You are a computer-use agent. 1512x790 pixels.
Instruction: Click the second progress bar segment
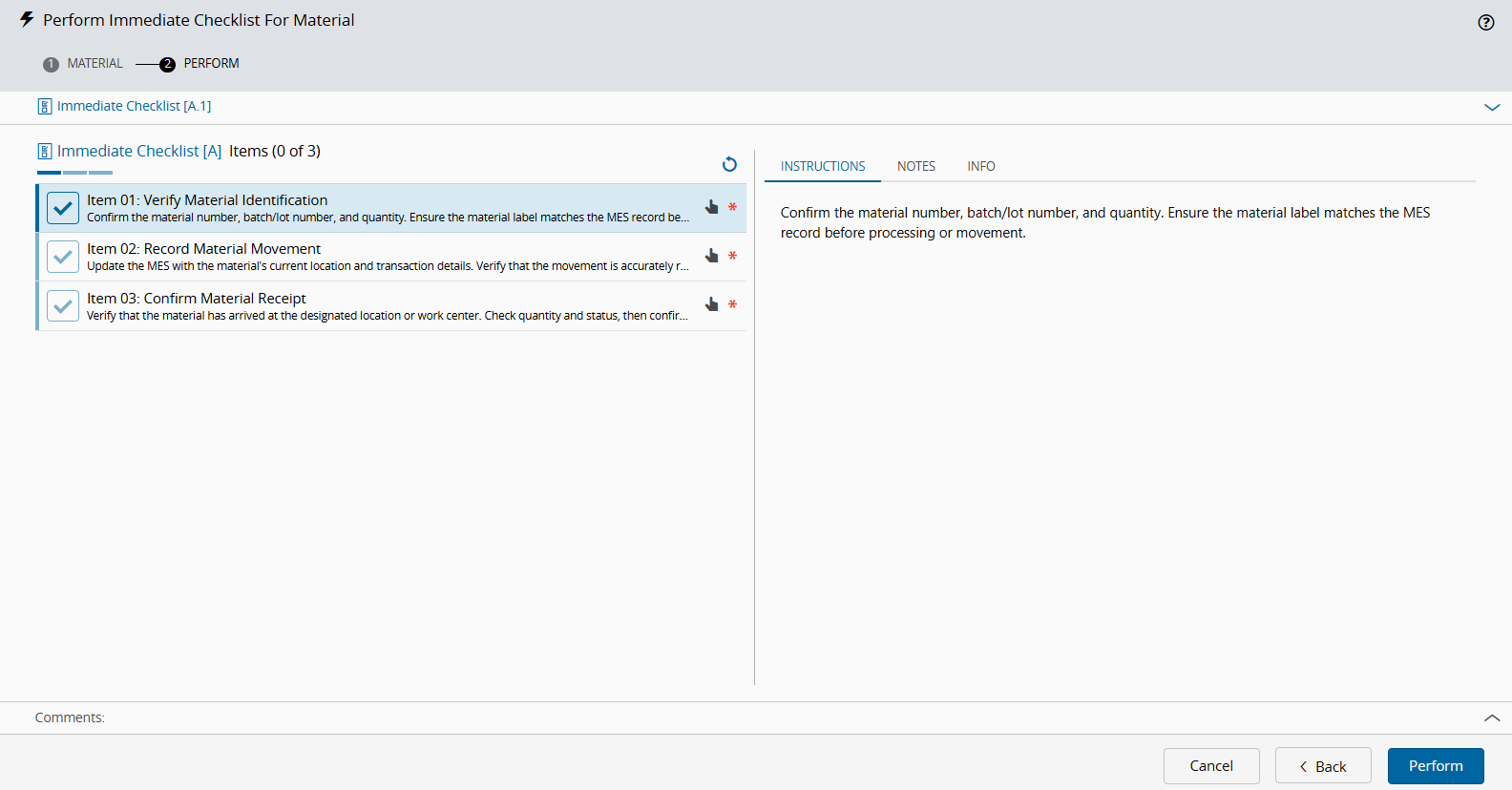pos(74,173)
